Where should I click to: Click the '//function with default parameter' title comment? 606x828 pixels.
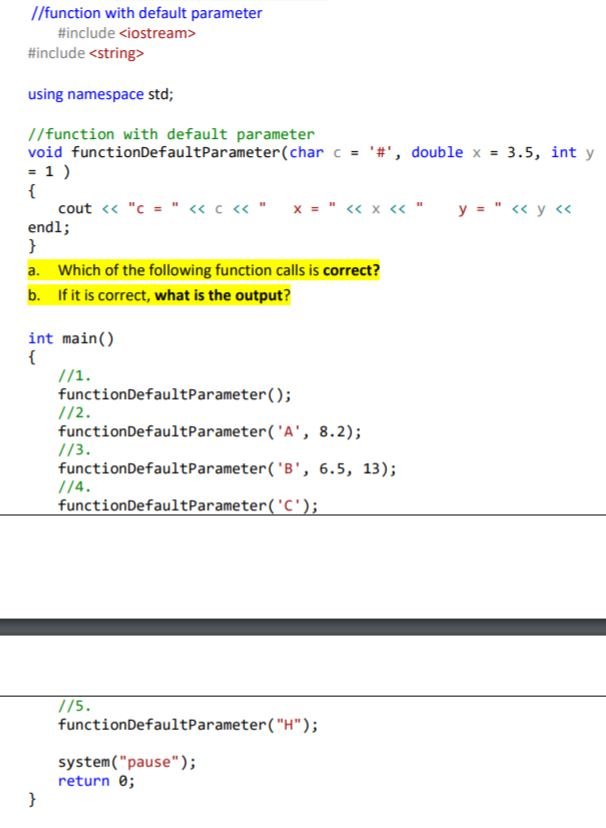[x=146, y=13]
